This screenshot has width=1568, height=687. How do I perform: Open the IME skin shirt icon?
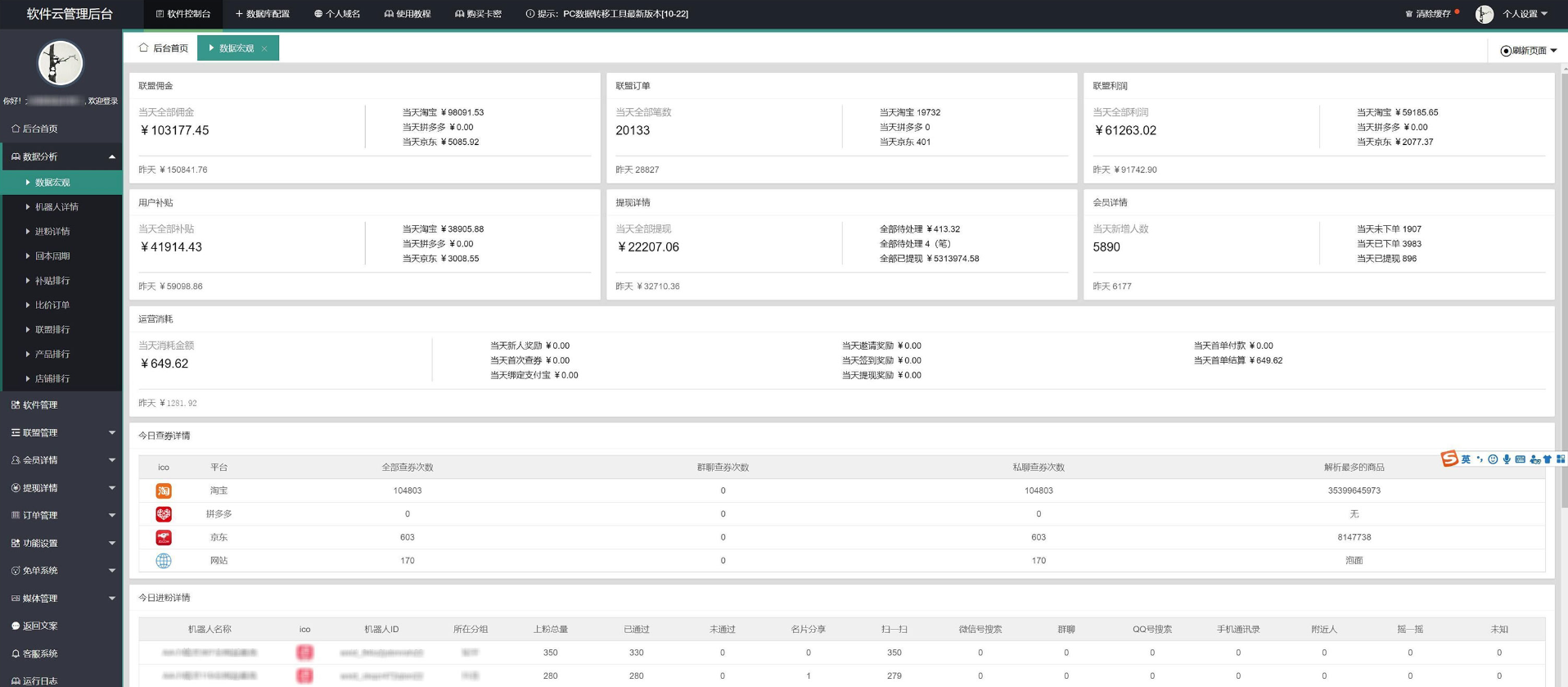click(1548, 459)
